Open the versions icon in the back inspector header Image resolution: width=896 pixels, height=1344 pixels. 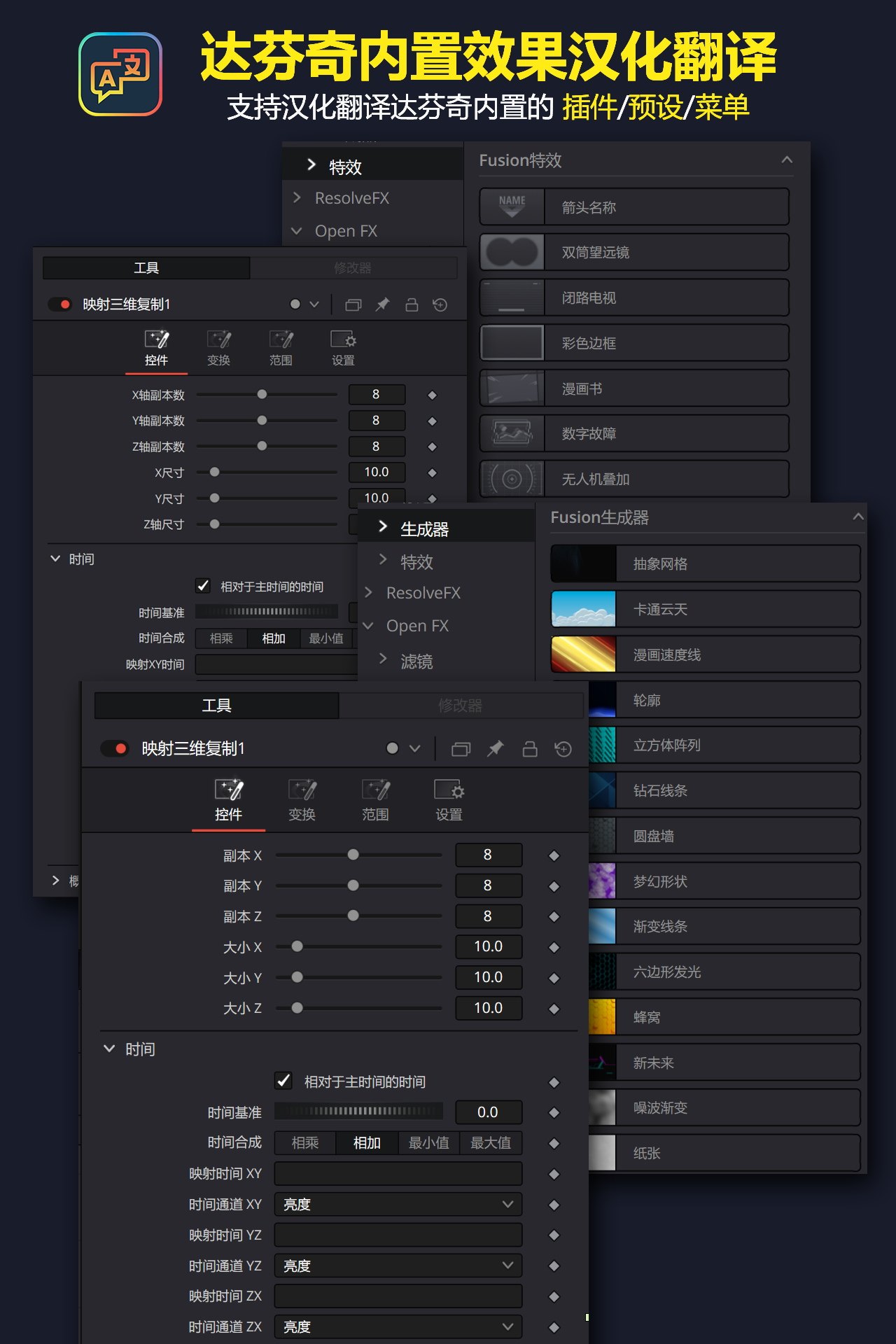click(353, 304)
